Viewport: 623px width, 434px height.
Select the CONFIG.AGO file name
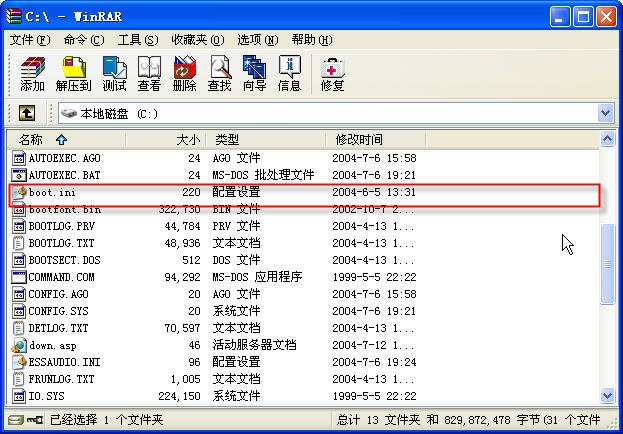[x=58, y=294]
